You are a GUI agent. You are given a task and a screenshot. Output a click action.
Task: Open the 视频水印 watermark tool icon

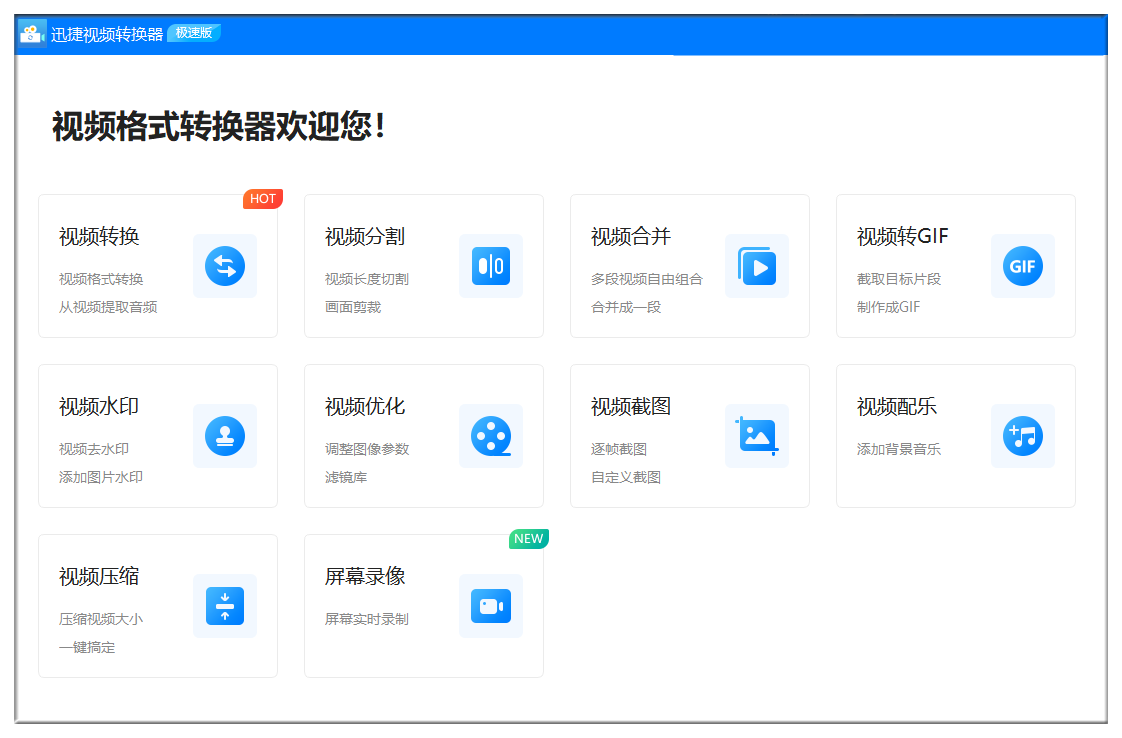tap(225, 436)
